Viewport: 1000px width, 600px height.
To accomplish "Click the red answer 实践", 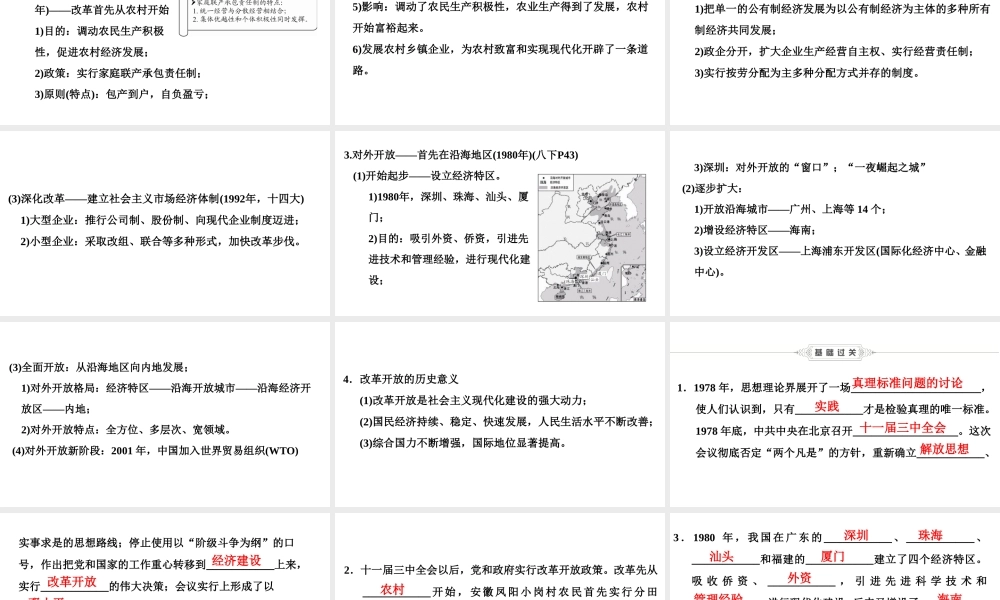I will [827, 407].
